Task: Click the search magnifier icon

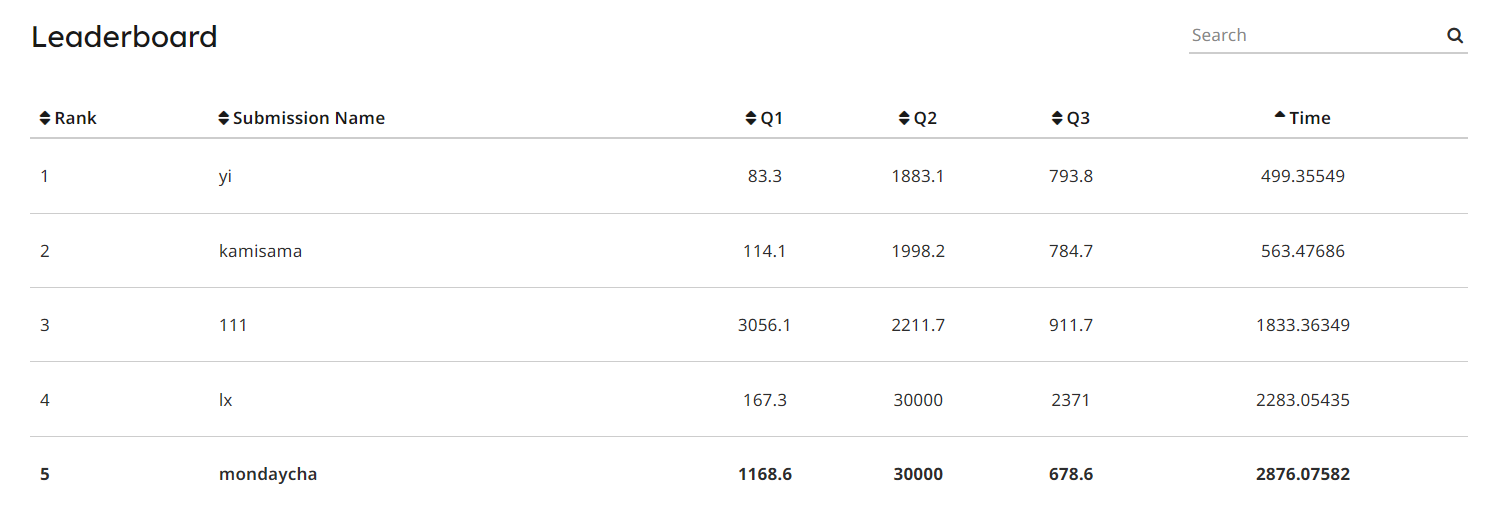Action: (x=1455, y=36)
